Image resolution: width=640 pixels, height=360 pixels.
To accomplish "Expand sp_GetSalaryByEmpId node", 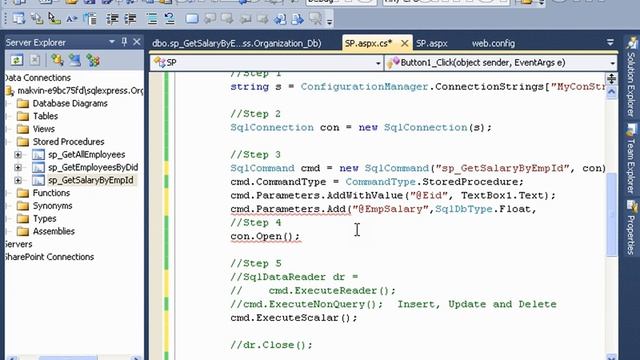I will 18,180.
